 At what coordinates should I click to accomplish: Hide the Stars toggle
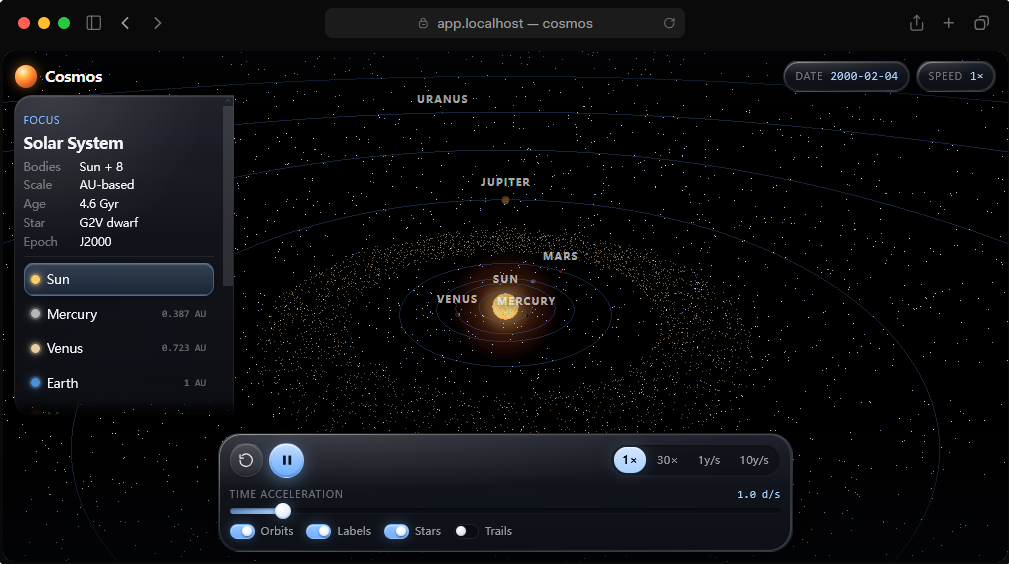pos(396,531)
